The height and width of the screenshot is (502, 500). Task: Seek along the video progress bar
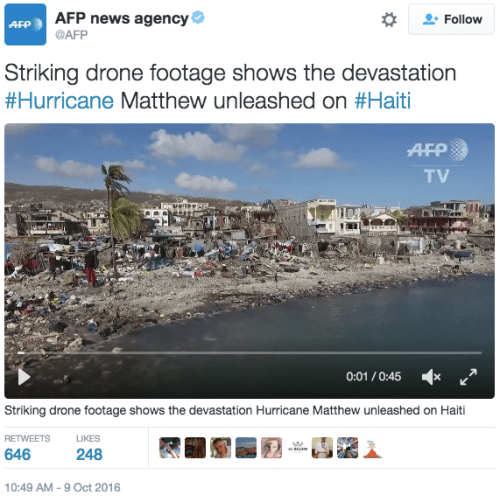pos(249,353)
